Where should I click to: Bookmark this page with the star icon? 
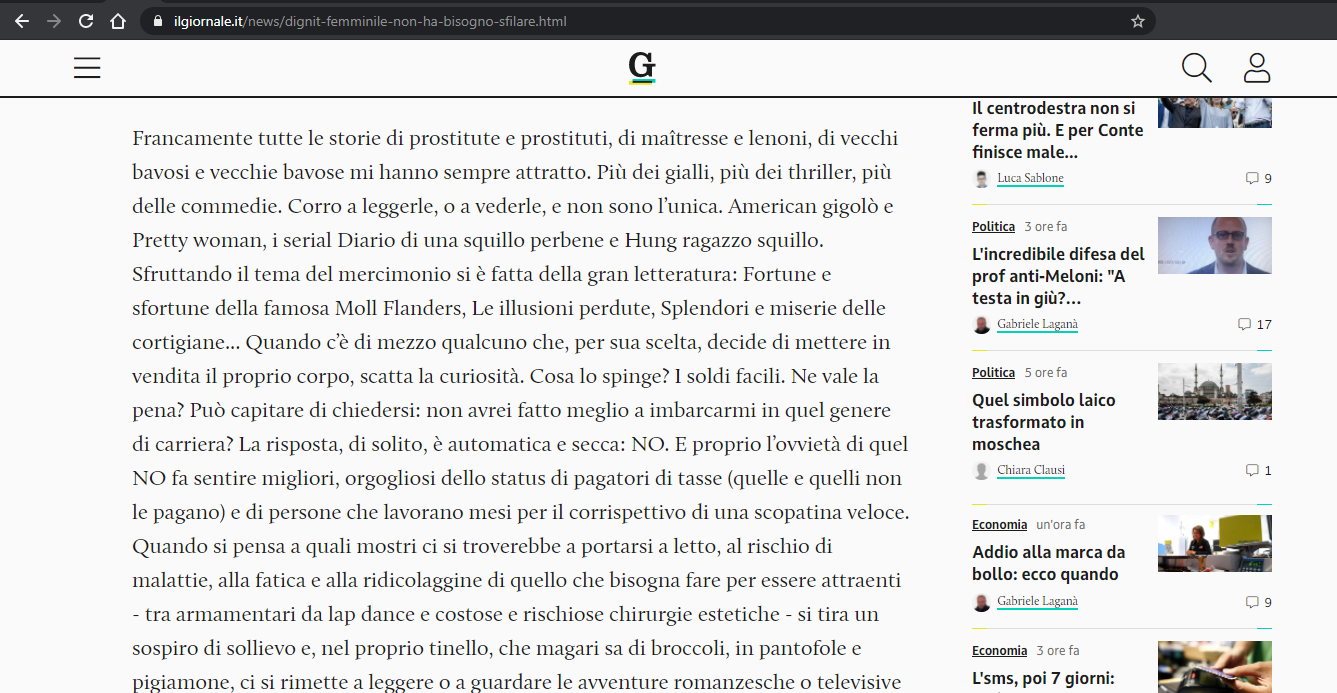tap(1137, 21)
